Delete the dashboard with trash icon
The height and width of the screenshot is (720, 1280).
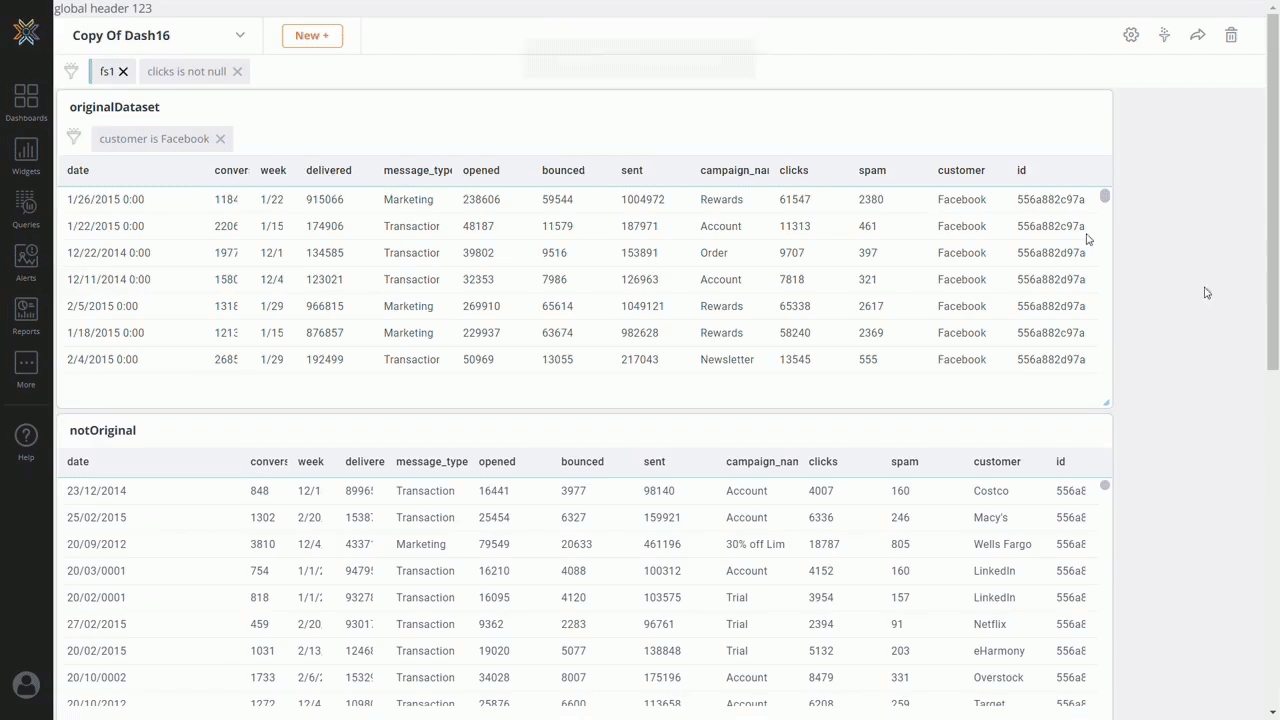click(1231, 35)
